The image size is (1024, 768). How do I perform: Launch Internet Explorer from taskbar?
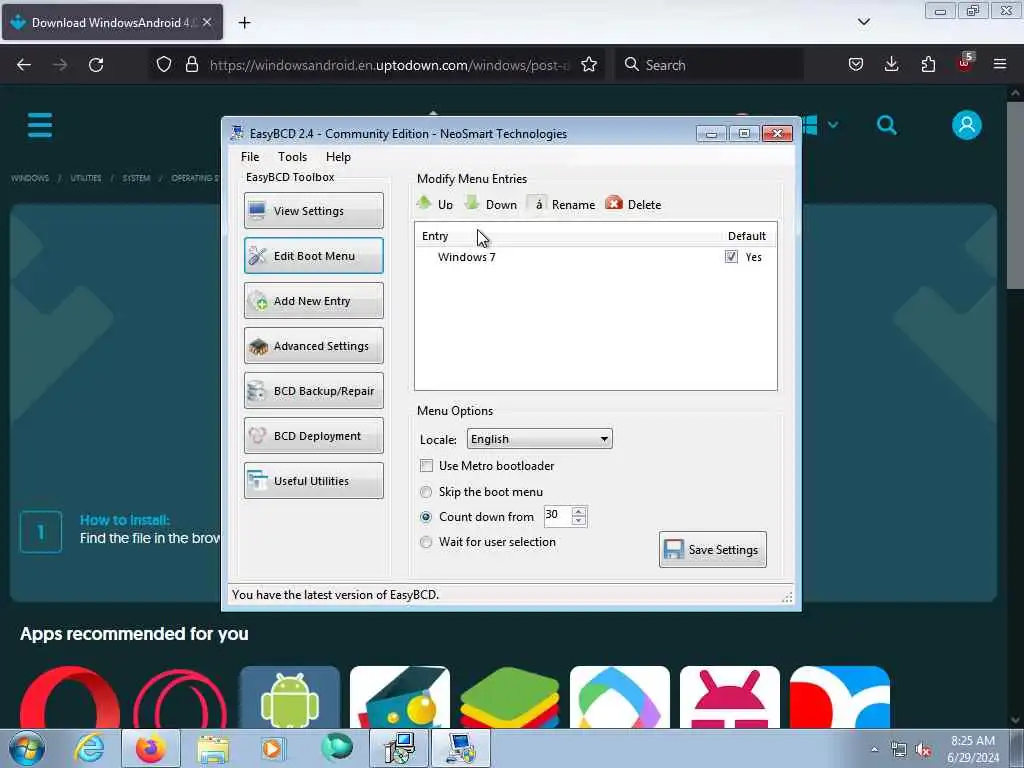tap(89, 748)
